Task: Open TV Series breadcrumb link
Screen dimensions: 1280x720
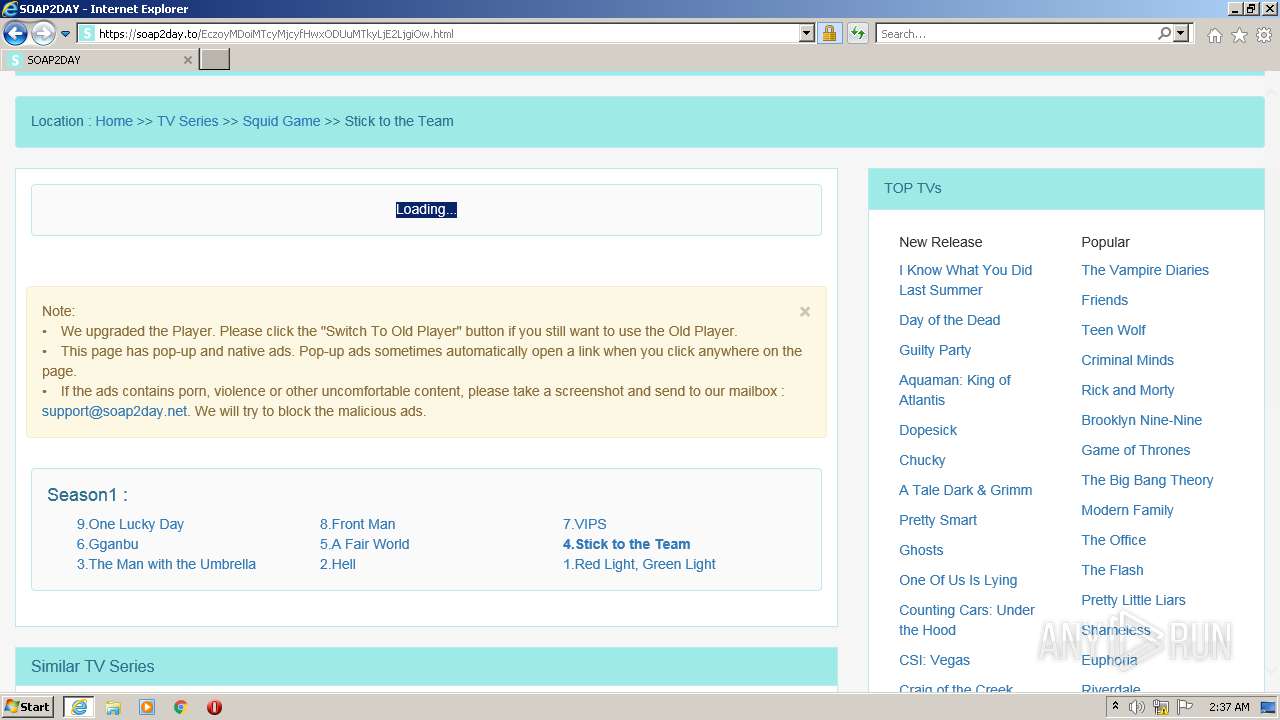Action: click(x=187, y=121)
